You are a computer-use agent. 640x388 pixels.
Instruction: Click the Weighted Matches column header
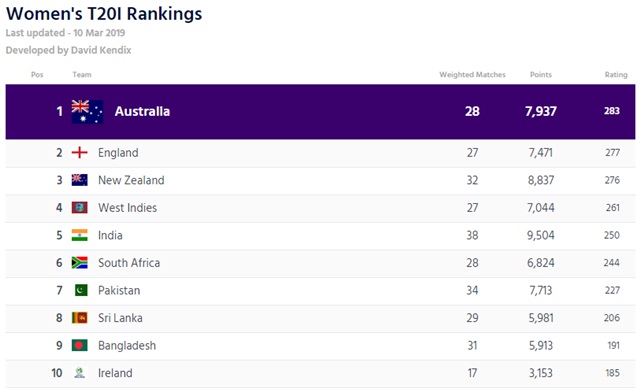(472, 75)
